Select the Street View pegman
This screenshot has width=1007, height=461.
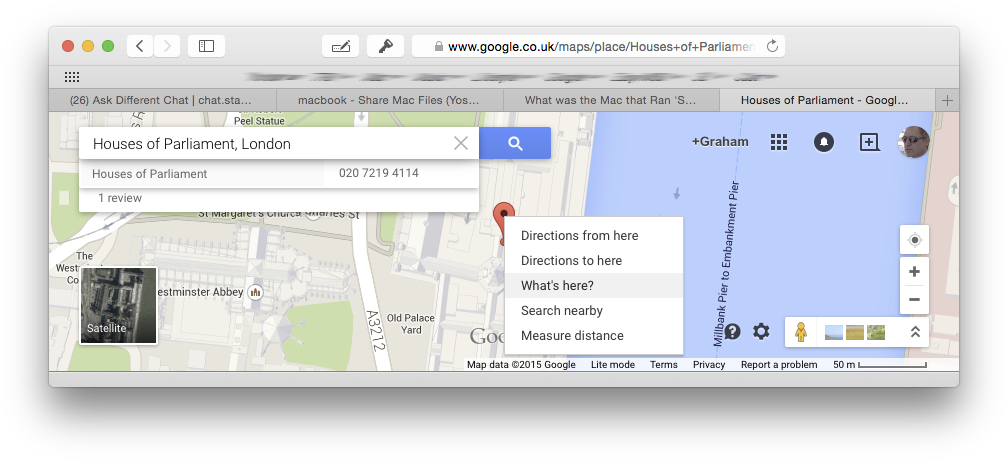click(800, 332)
